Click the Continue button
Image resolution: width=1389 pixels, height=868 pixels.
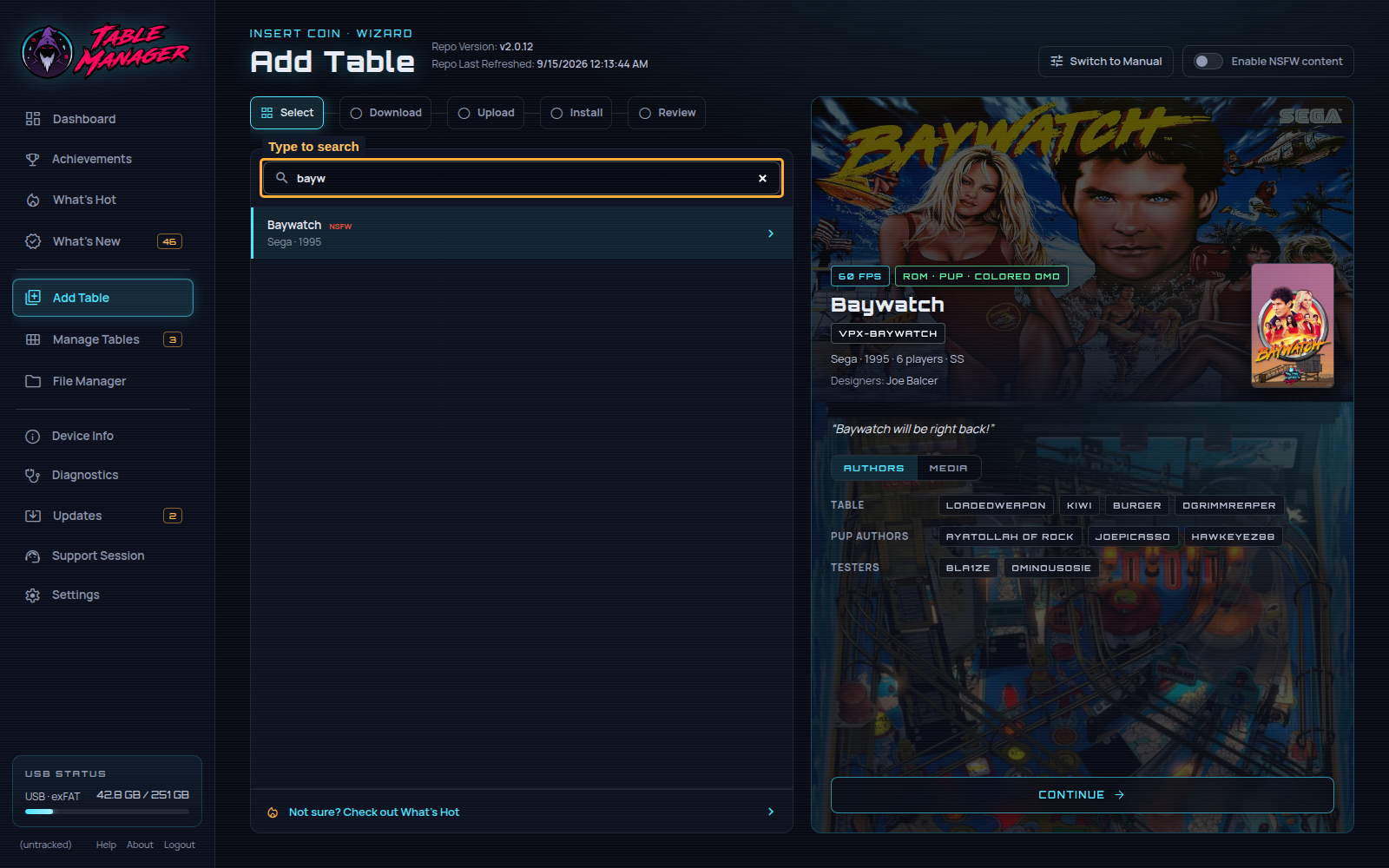click(x=1082, y=795)
